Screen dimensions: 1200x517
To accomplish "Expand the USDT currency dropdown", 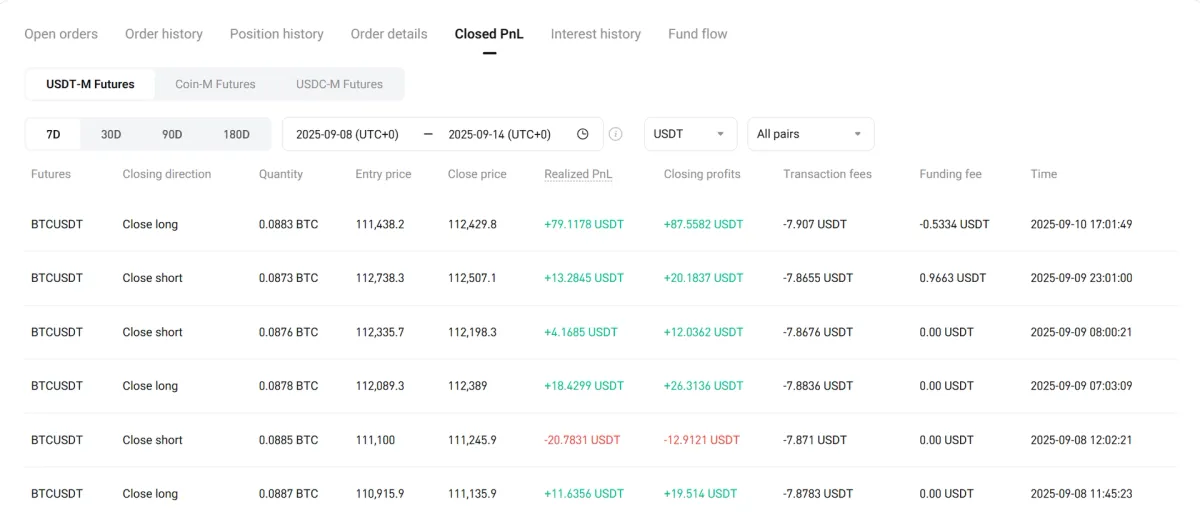I will pyautogui.click(x=690, y=134).
